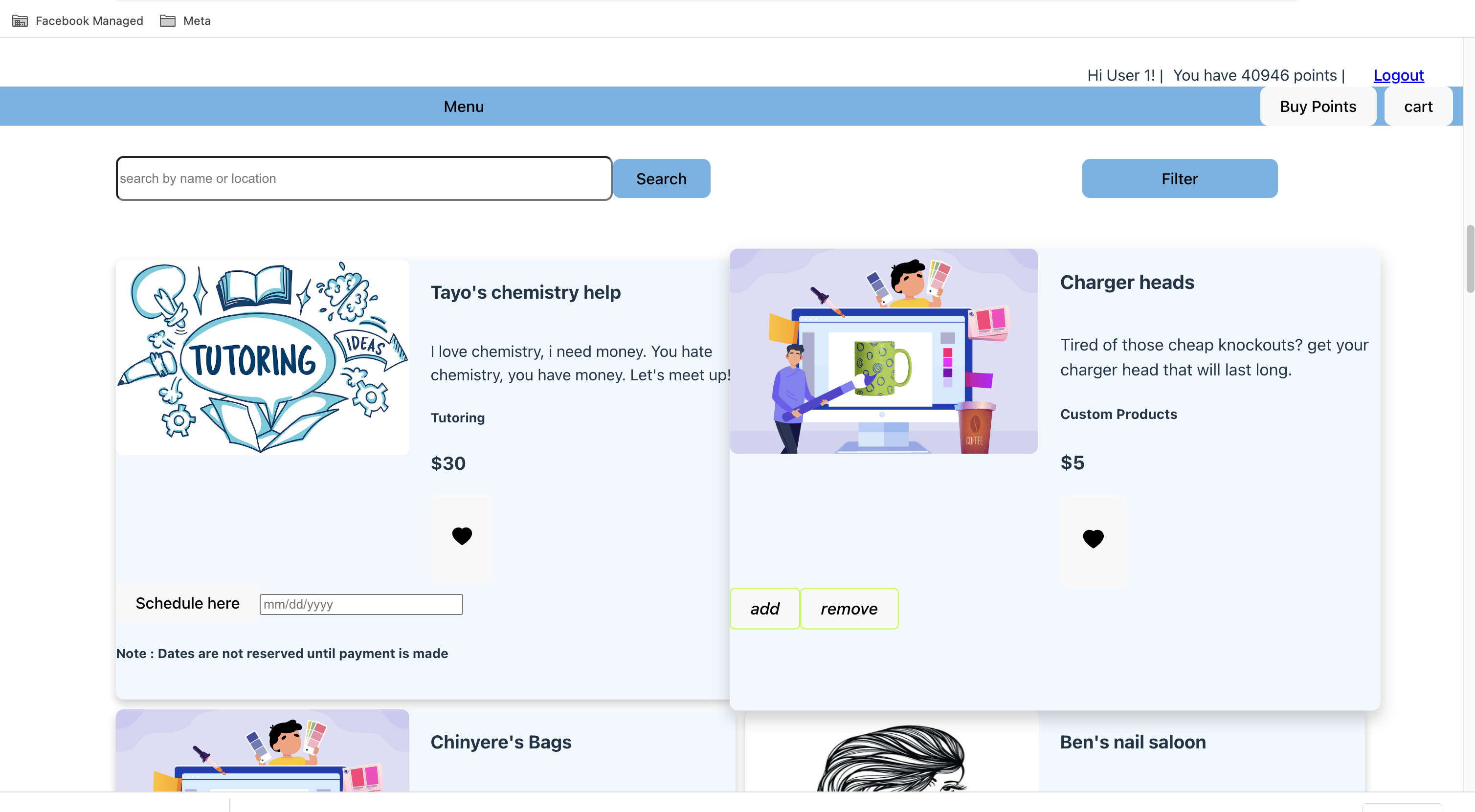Remove Charger heads from cart
The width and height of the screenshot is (1475, 812).
849,608
